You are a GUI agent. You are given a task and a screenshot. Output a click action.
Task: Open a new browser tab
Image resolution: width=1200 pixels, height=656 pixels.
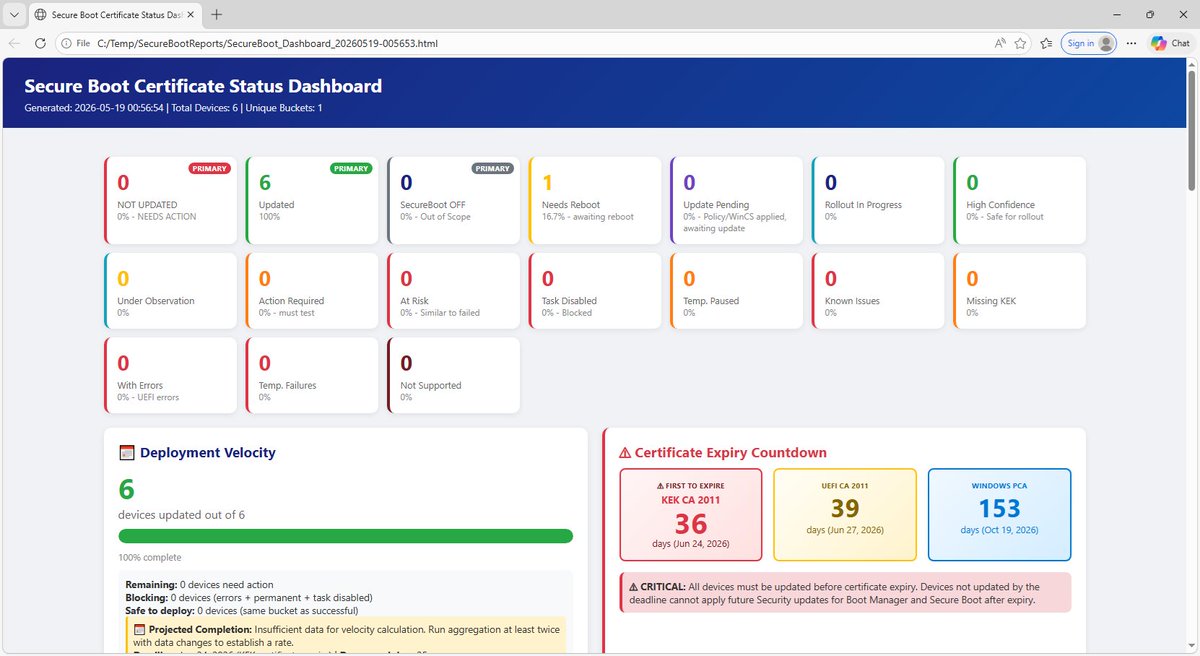tap(217, 15)
